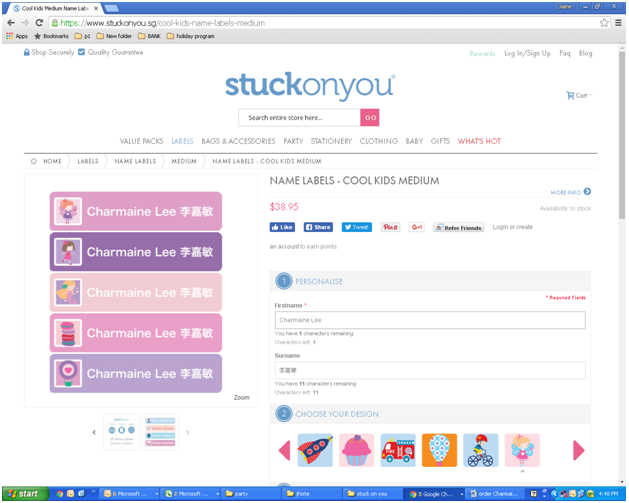
Task: Select the cupcake design
Action: tap(356, 450)
